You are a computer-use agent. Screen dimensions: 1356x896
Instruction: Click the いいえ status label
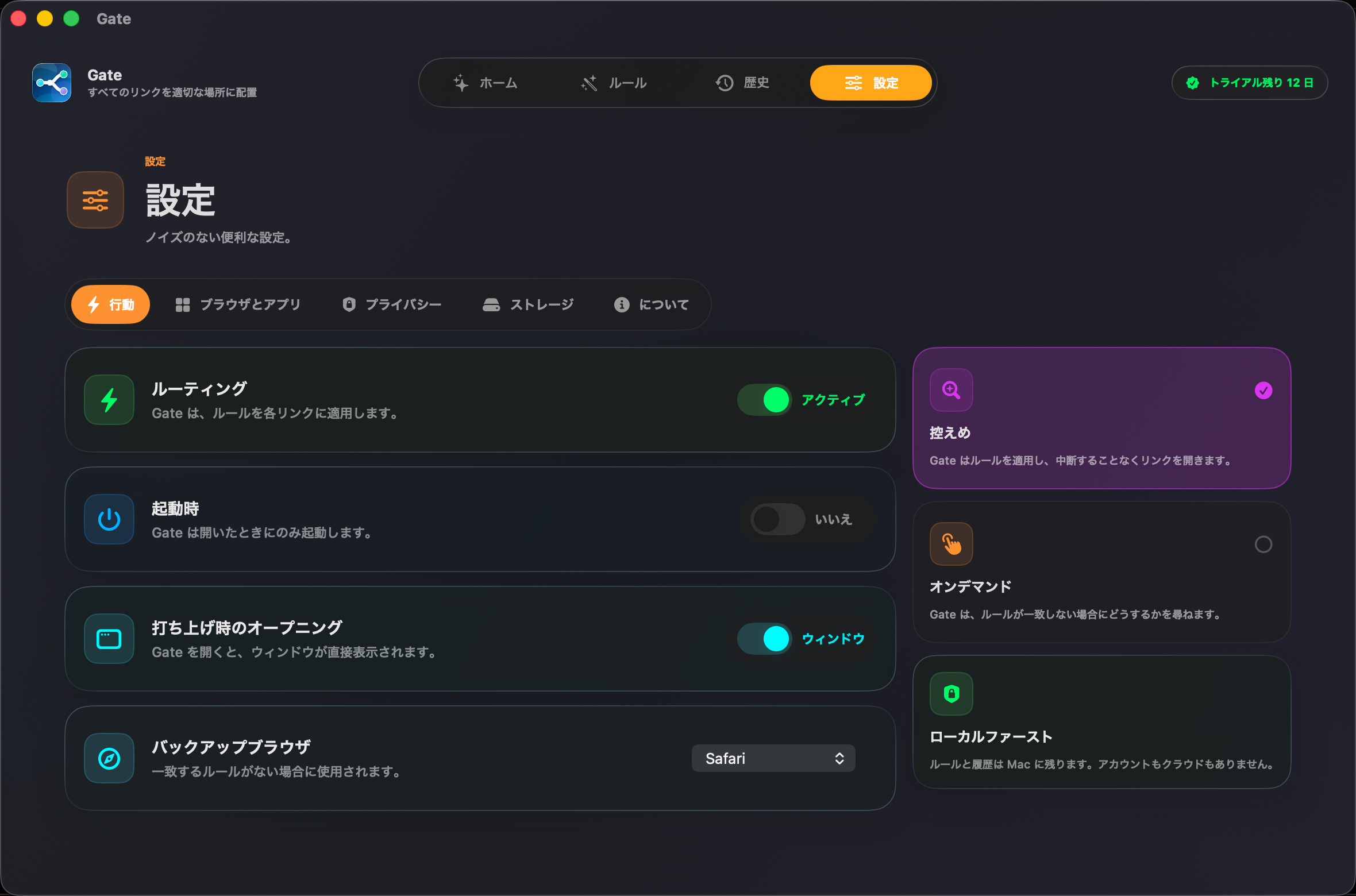(833, 519)
